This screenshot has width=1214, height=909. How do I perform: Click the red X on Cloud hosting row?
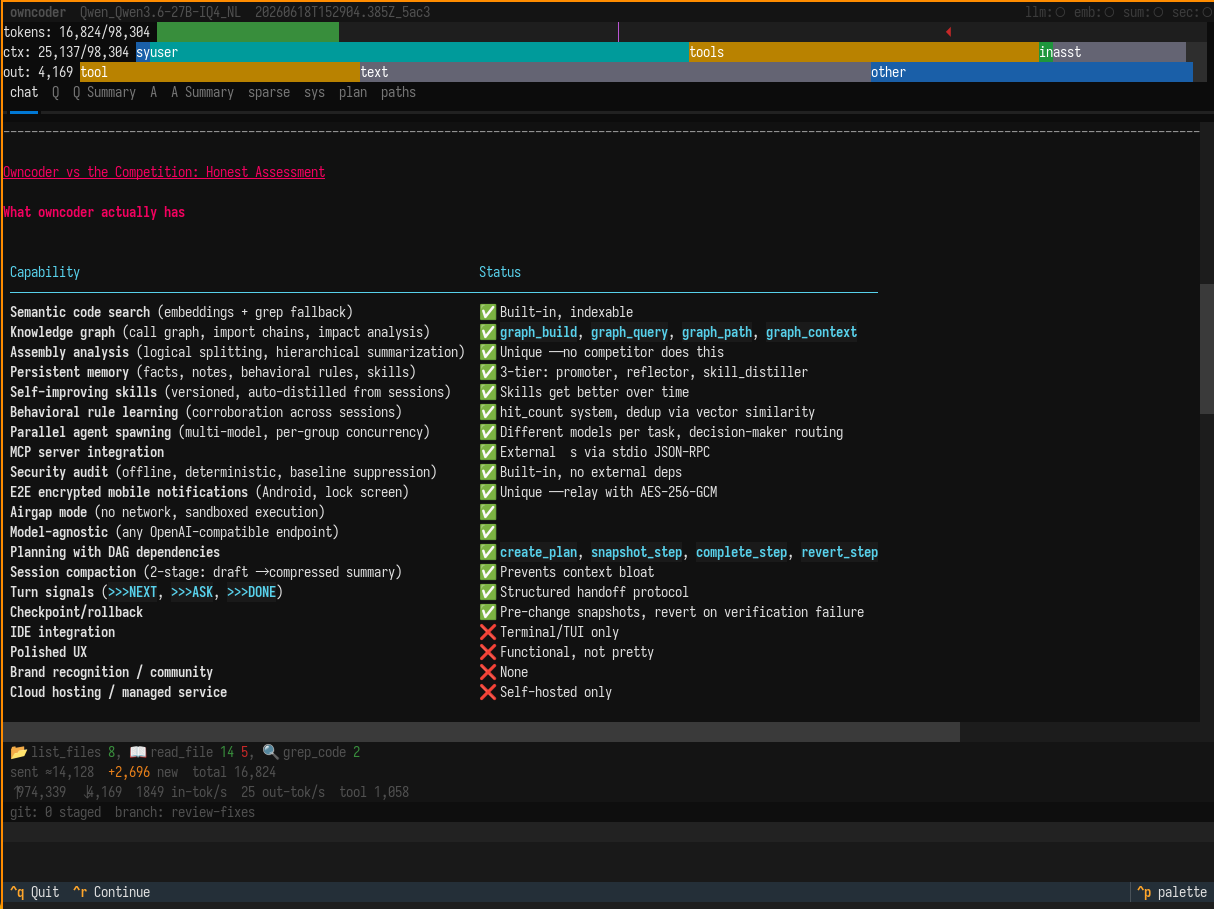point(488,692)
